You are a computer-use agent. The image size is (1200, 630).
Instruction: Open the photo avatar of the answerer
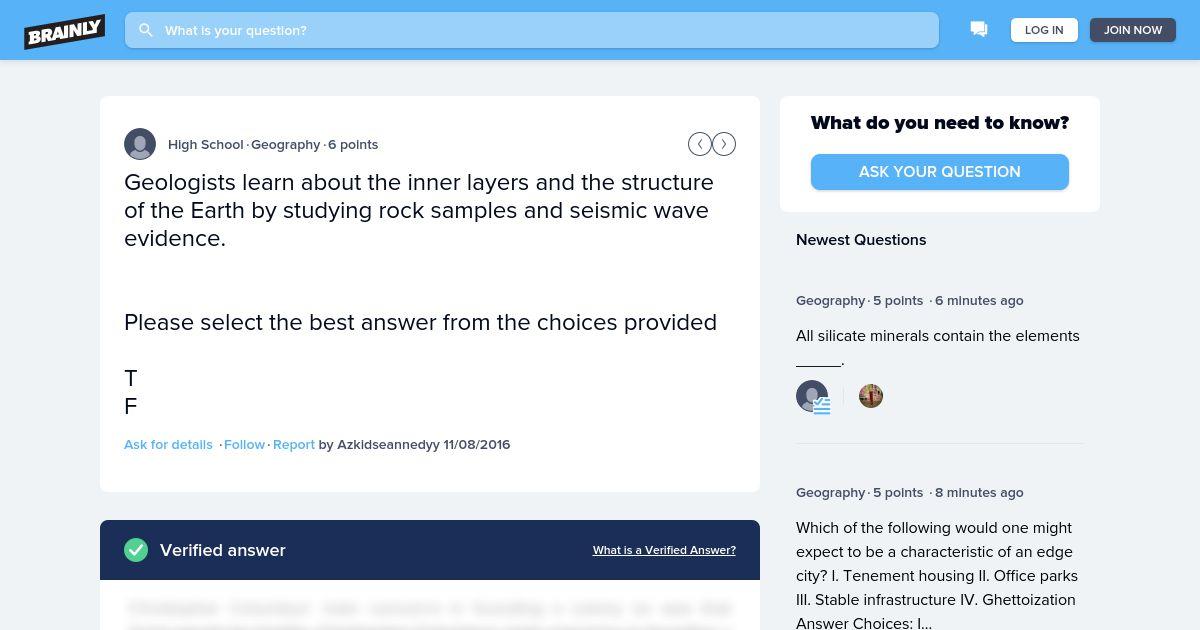(871, 396)
